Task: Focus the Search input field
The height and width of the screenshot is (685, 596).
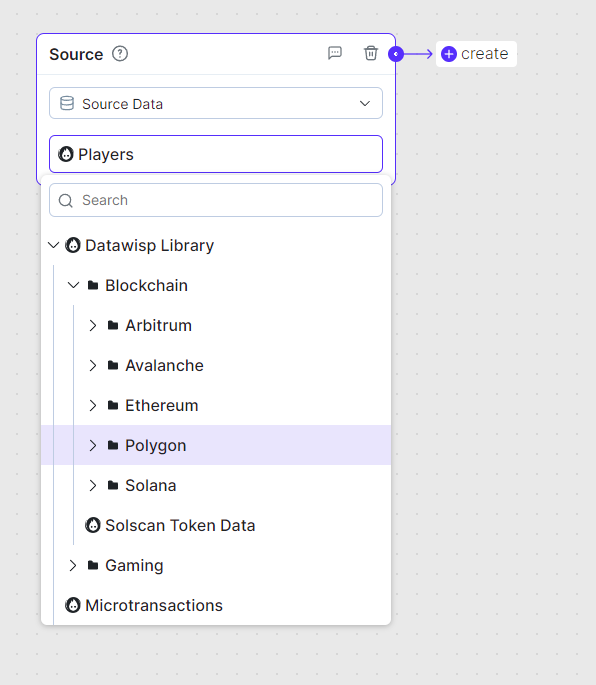Action: (216, 200)
